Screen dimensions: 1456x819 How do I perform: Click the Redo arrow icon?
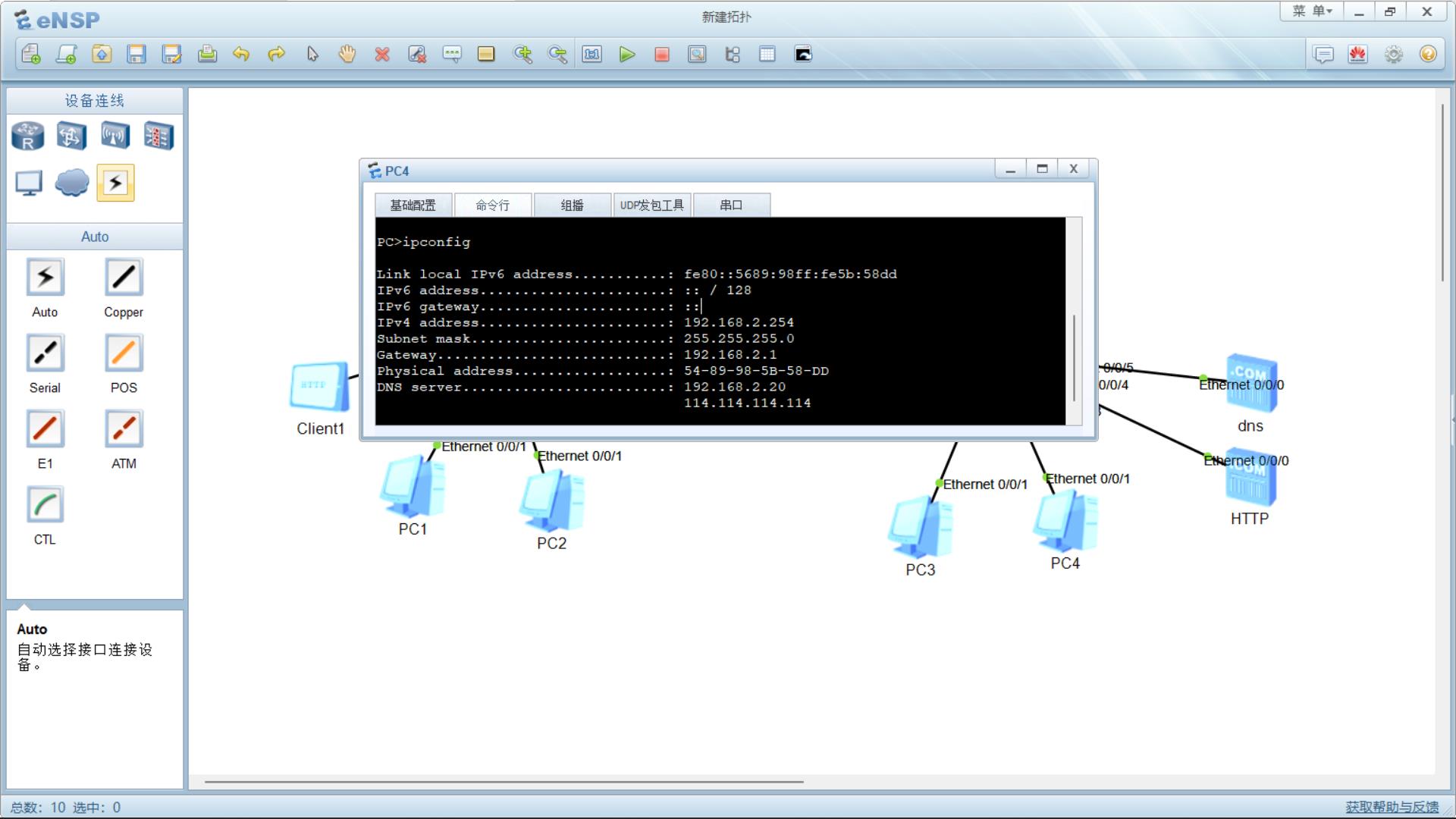click(277, 54)
